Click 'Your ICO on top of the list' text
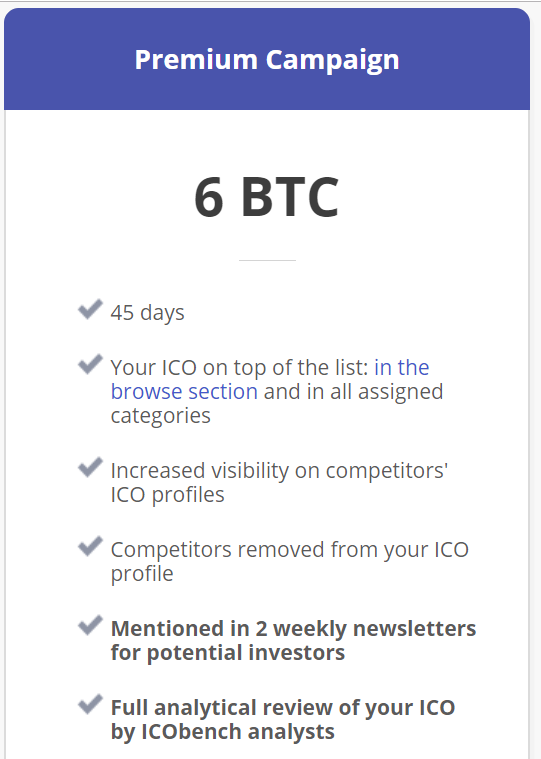The image size is (541, 759). tap(240, 367)
